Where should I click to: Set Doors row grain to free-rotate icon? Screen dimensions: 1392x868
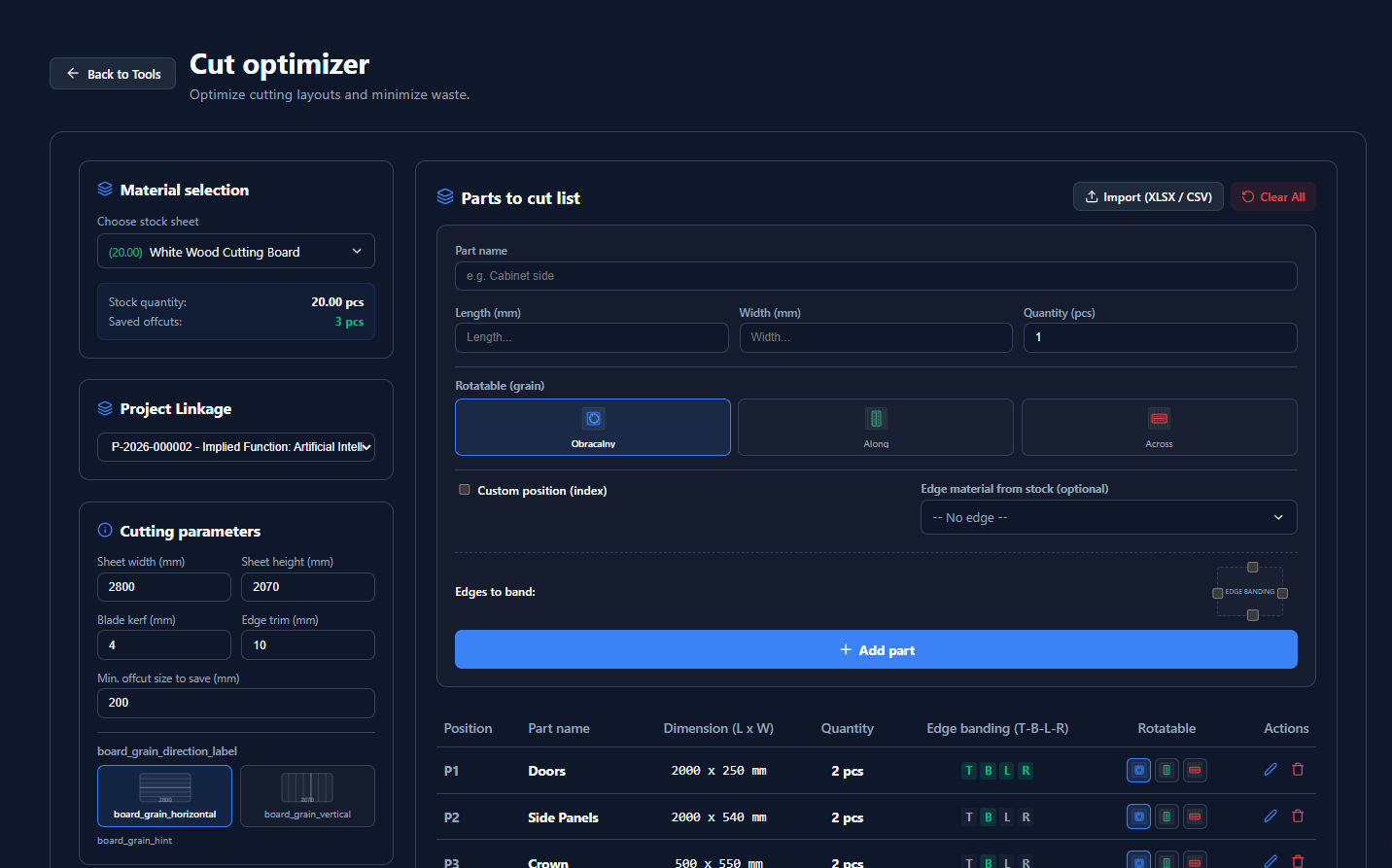coord(1138,770)
